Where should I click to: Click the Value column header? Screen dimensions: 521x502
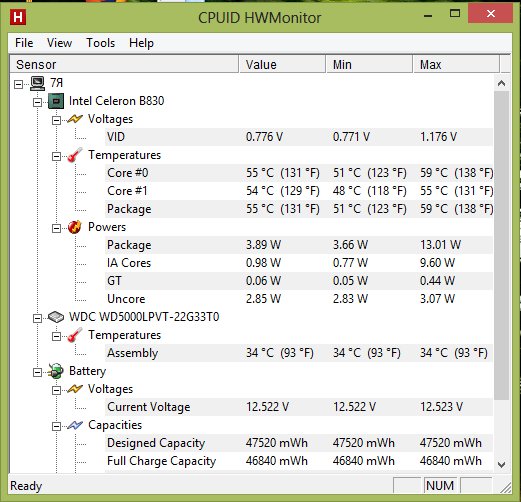pyautogui.click(x=282, y=64)
